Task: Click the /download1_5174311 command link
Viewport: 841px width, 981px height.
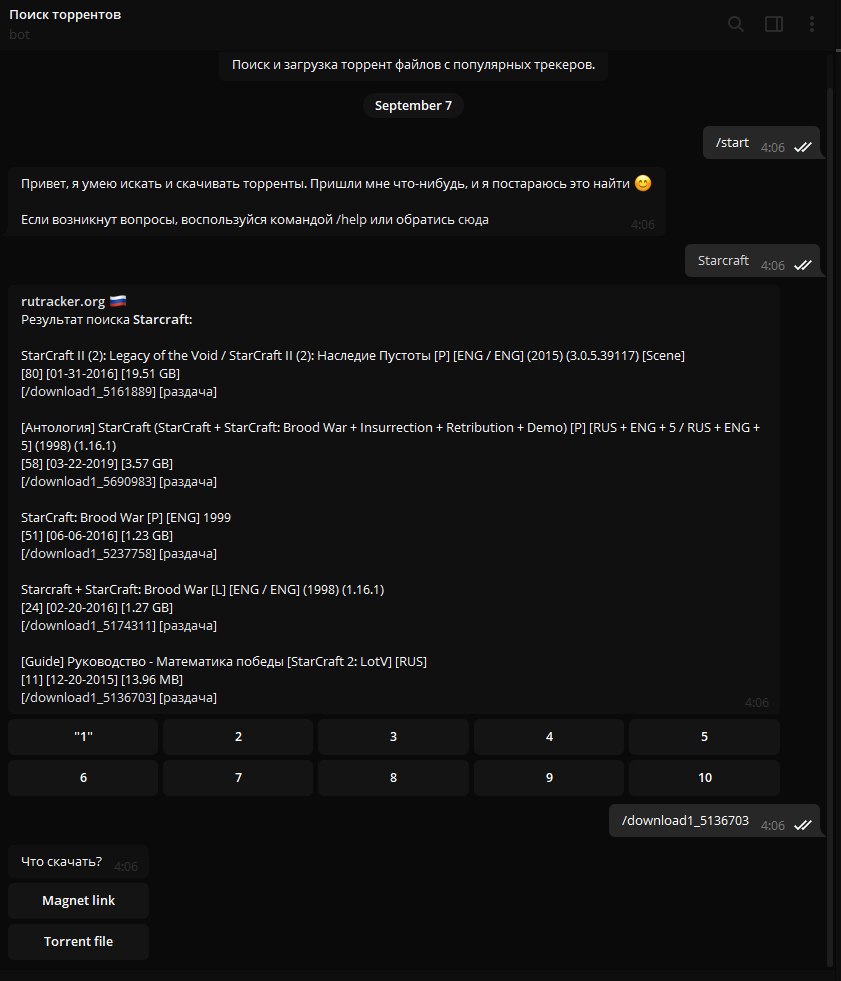Action: pos(90,626)
